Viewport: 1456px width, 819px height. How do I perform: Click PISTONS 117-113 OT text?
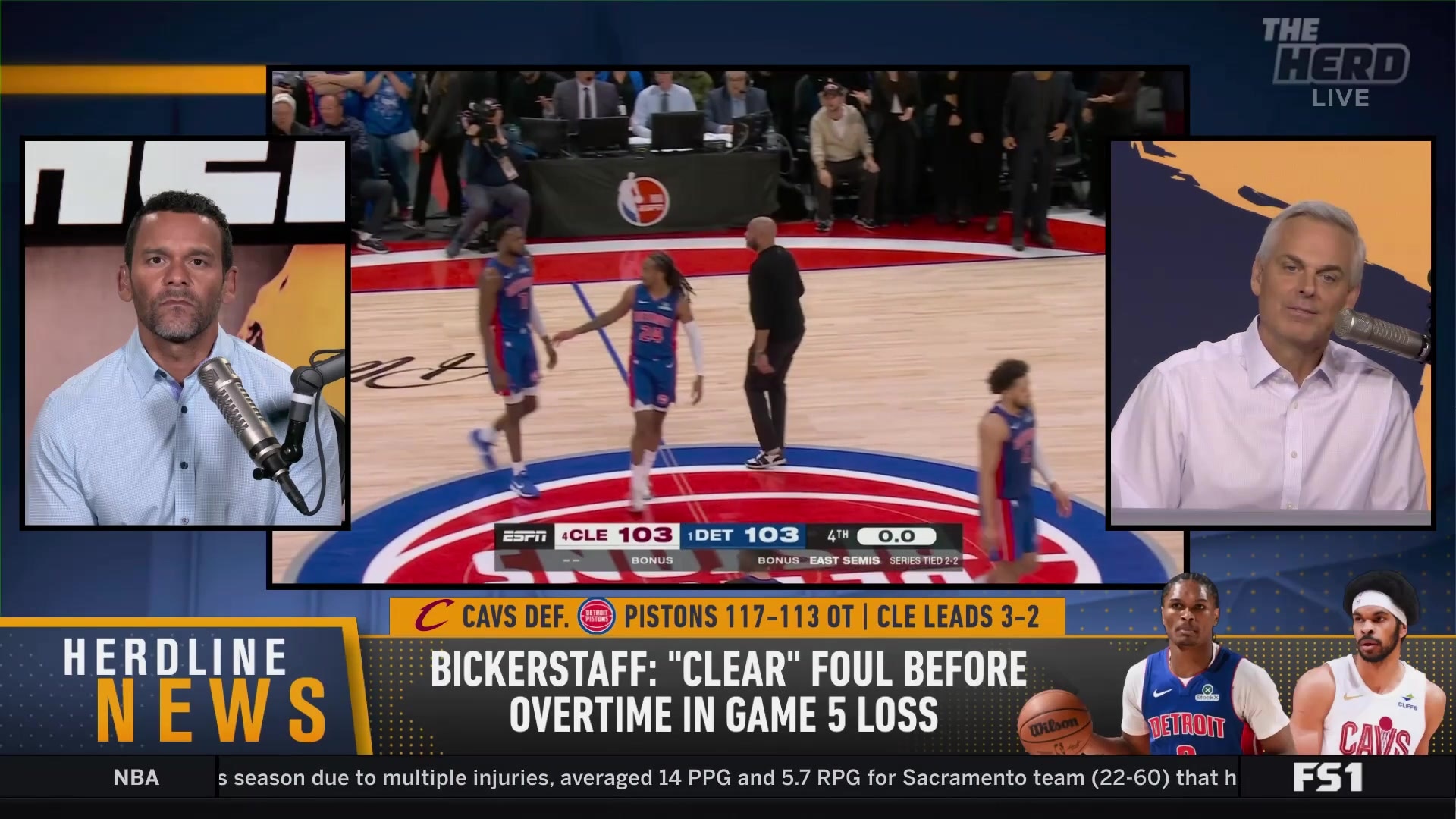point(739,617)
